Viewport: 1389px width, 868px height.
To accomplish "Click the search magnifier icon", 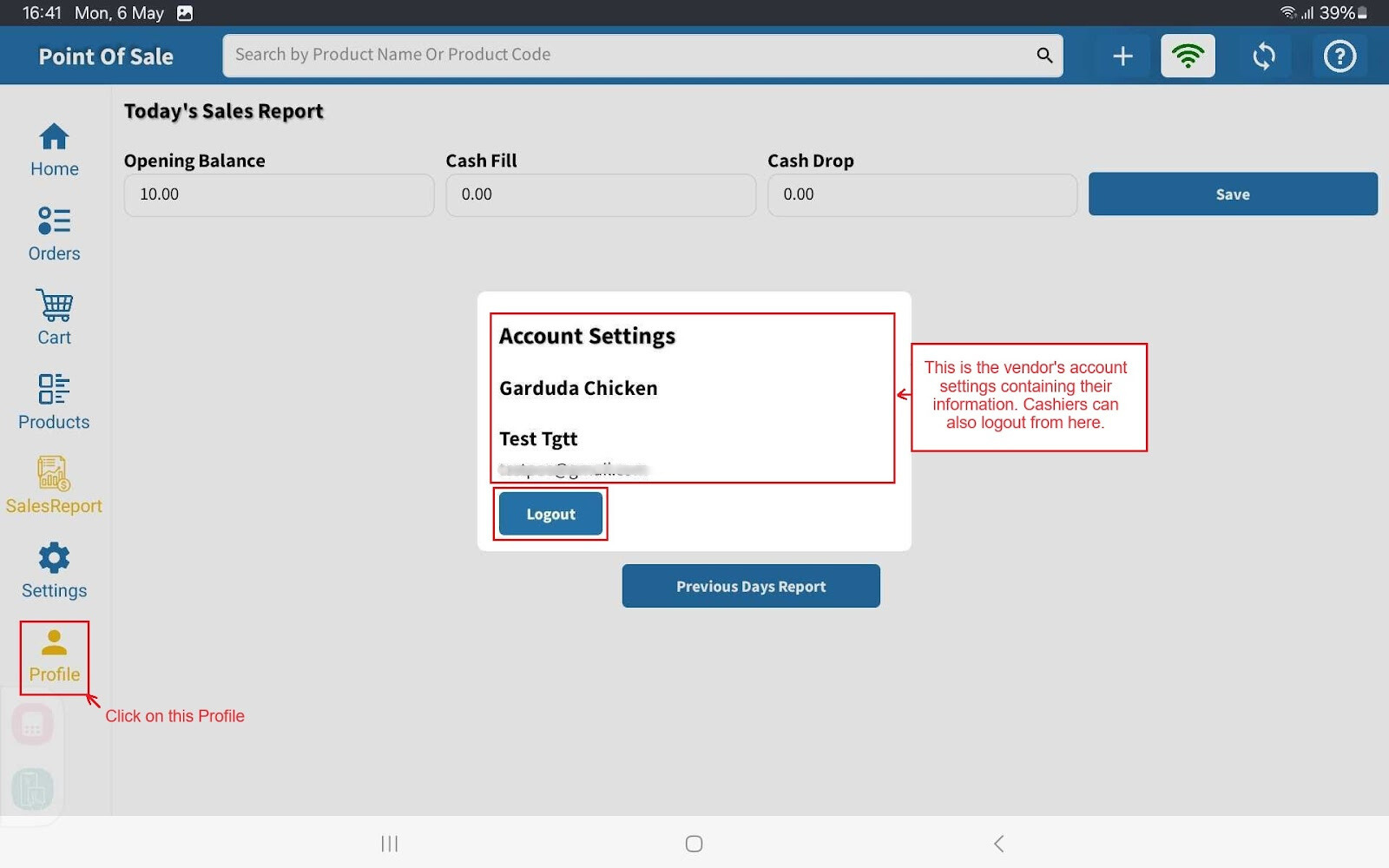I will pos(1044,56).
